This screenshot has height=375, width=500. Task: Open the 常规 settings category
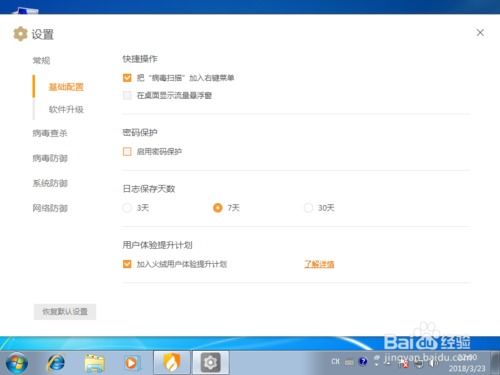[41, 60]
